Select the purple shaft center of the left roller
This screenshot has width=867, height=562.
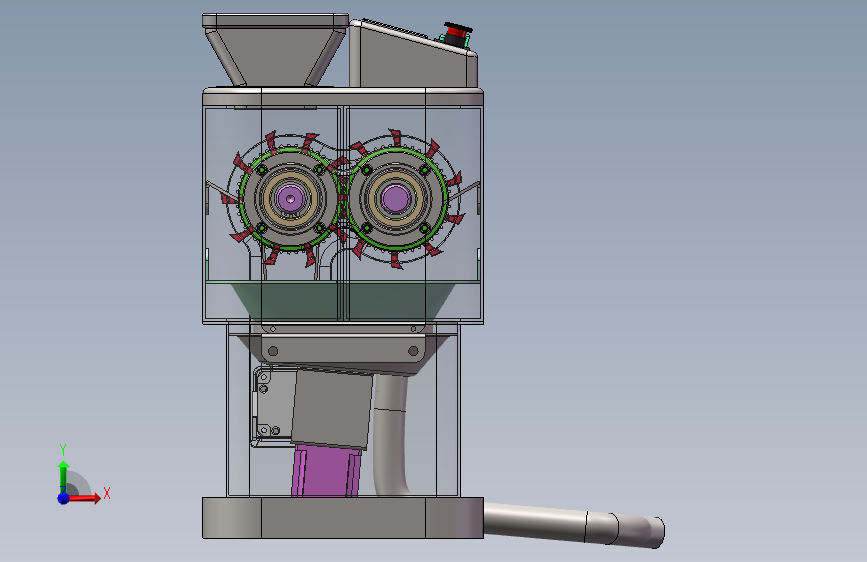290,197
